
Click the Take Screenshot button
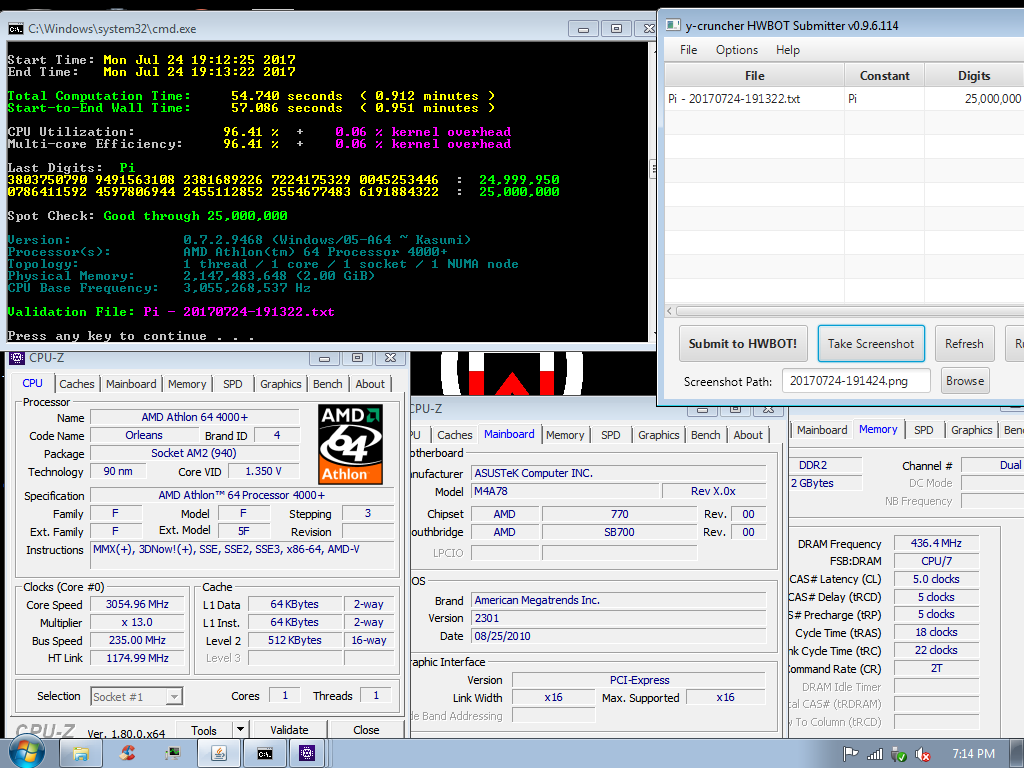pos(871,344)
